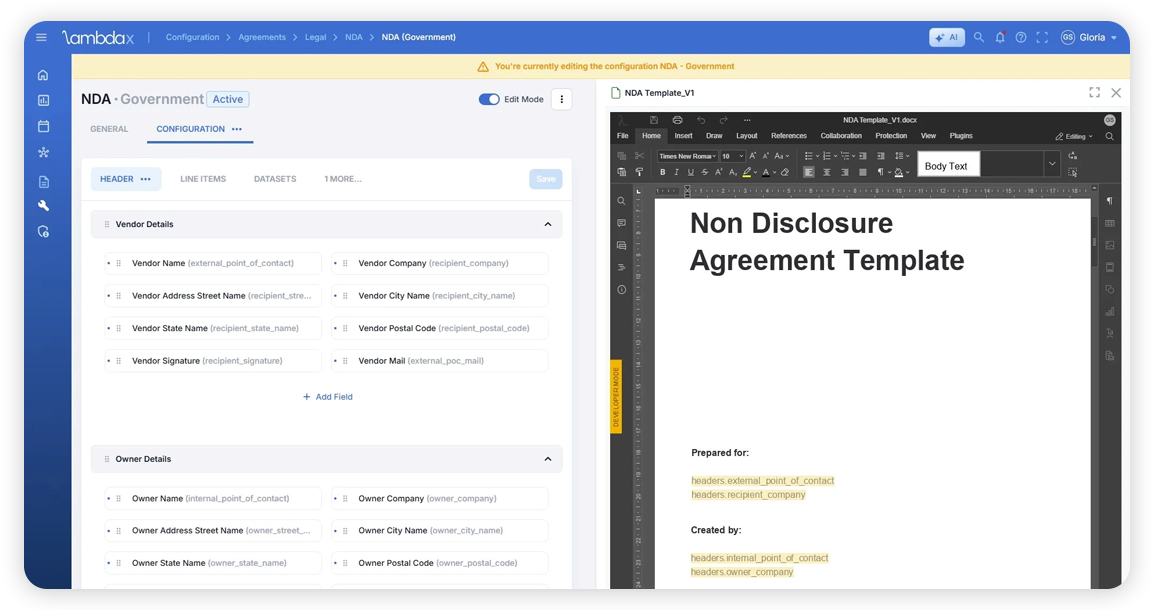Click the Save button
The width and height of the screenshot is (1156, 610).
click(x=546, y=179)
